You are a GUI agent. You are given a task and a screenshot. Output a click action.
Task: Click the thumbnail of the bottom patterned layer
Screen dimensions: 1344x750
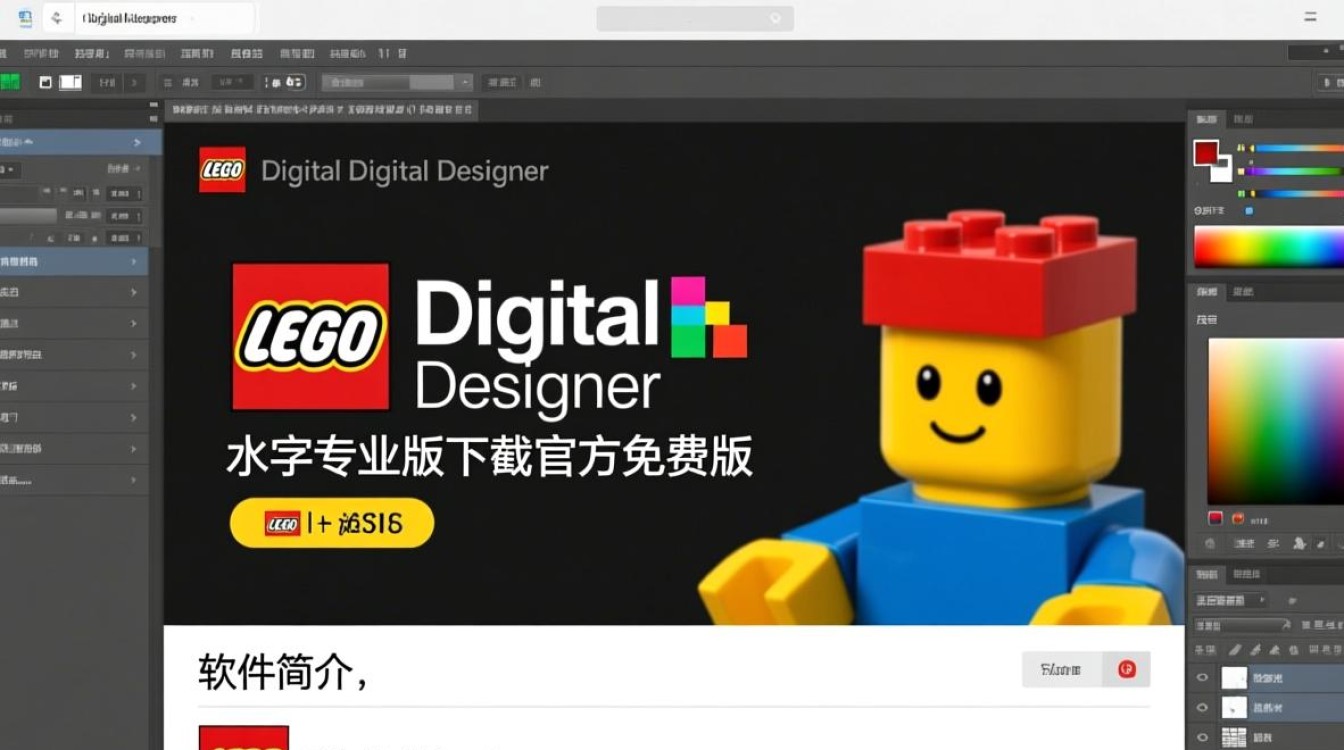[1235, 736]
